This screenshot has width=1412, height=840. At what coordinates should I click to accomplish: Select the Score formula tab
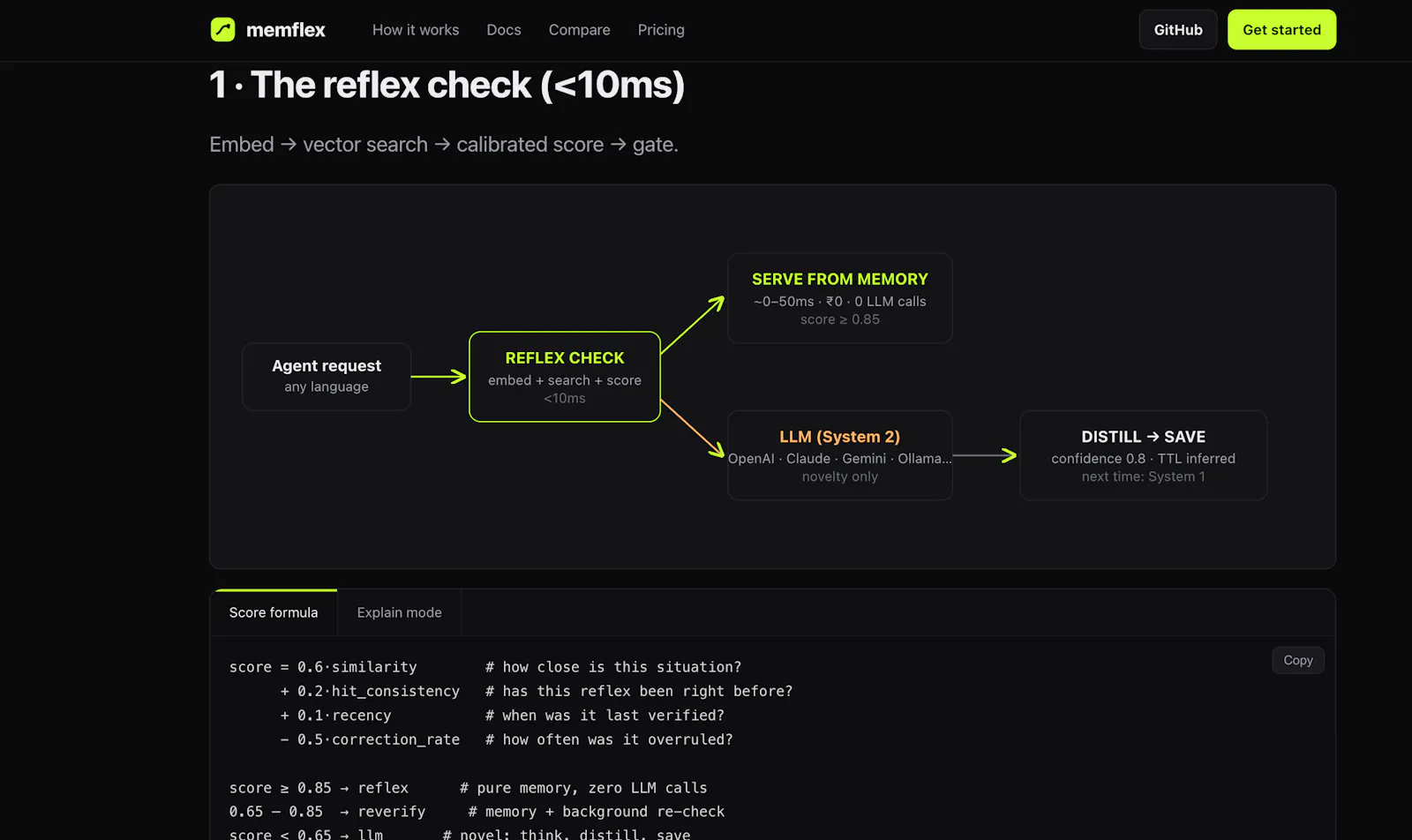click(x=274, y=612)
